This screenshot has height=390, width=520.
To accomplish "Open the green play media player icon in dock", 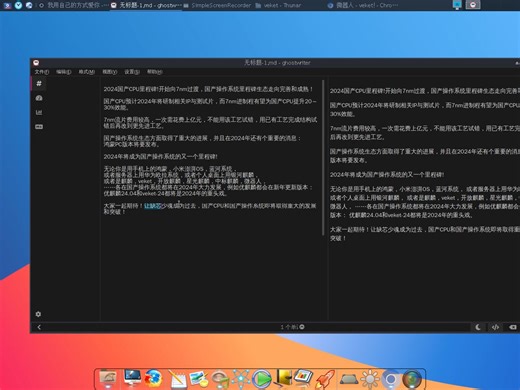I will [262, 379].
